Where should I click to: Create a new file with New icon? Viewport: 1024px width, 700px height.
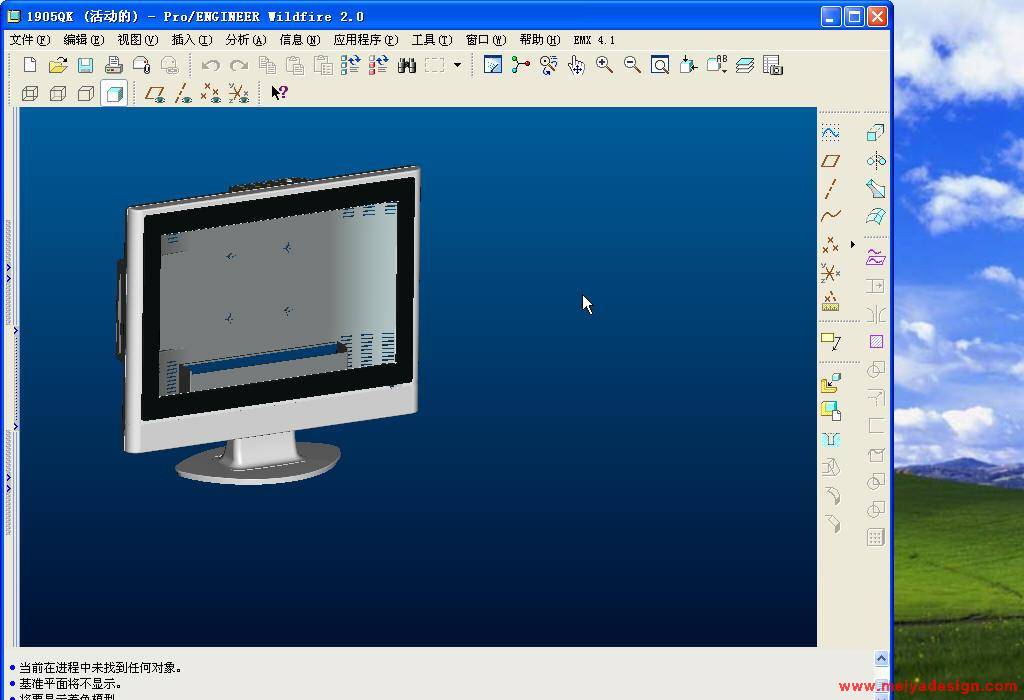click(30, 65)
